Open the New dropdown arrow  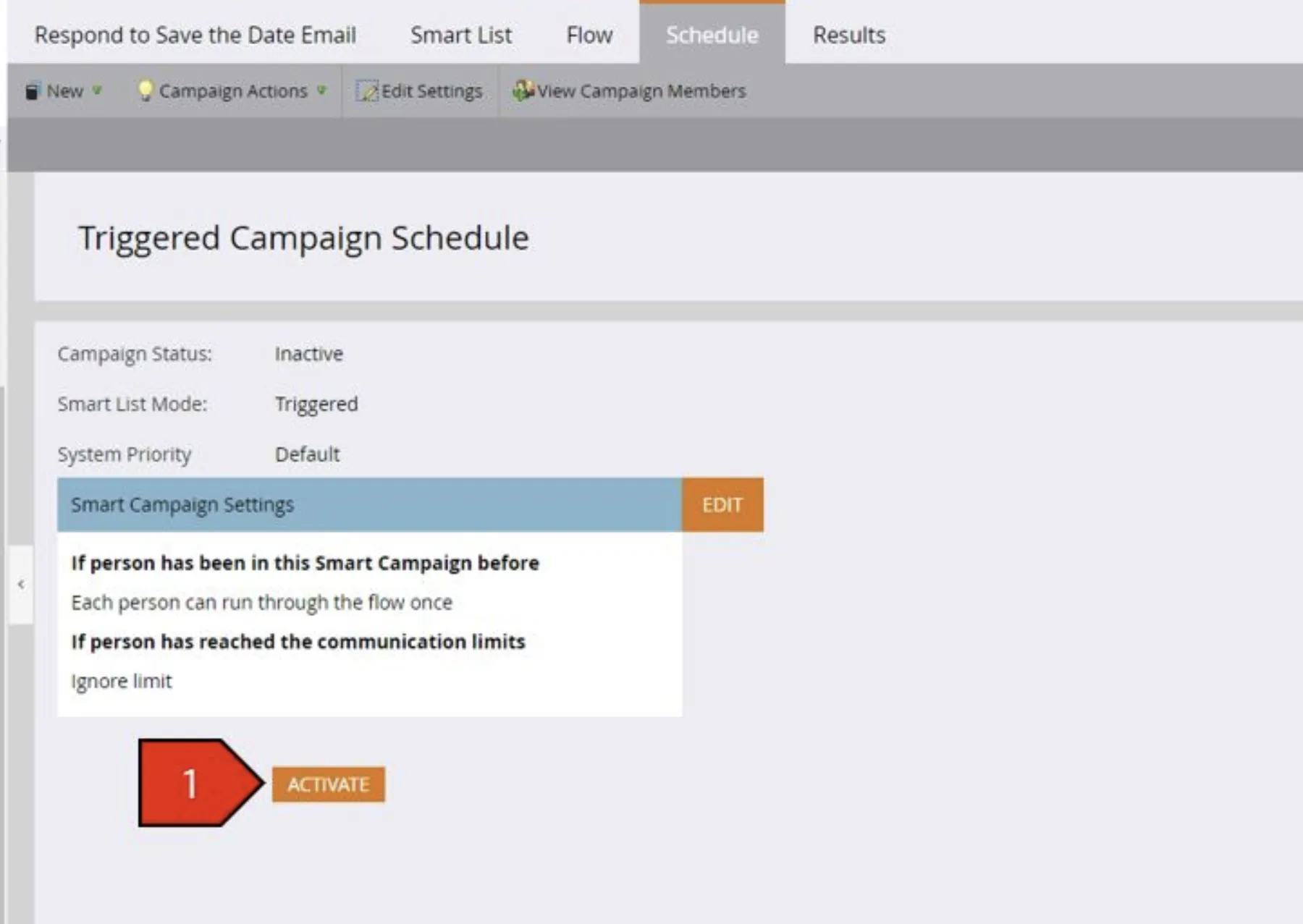click(x=97, y=90)
